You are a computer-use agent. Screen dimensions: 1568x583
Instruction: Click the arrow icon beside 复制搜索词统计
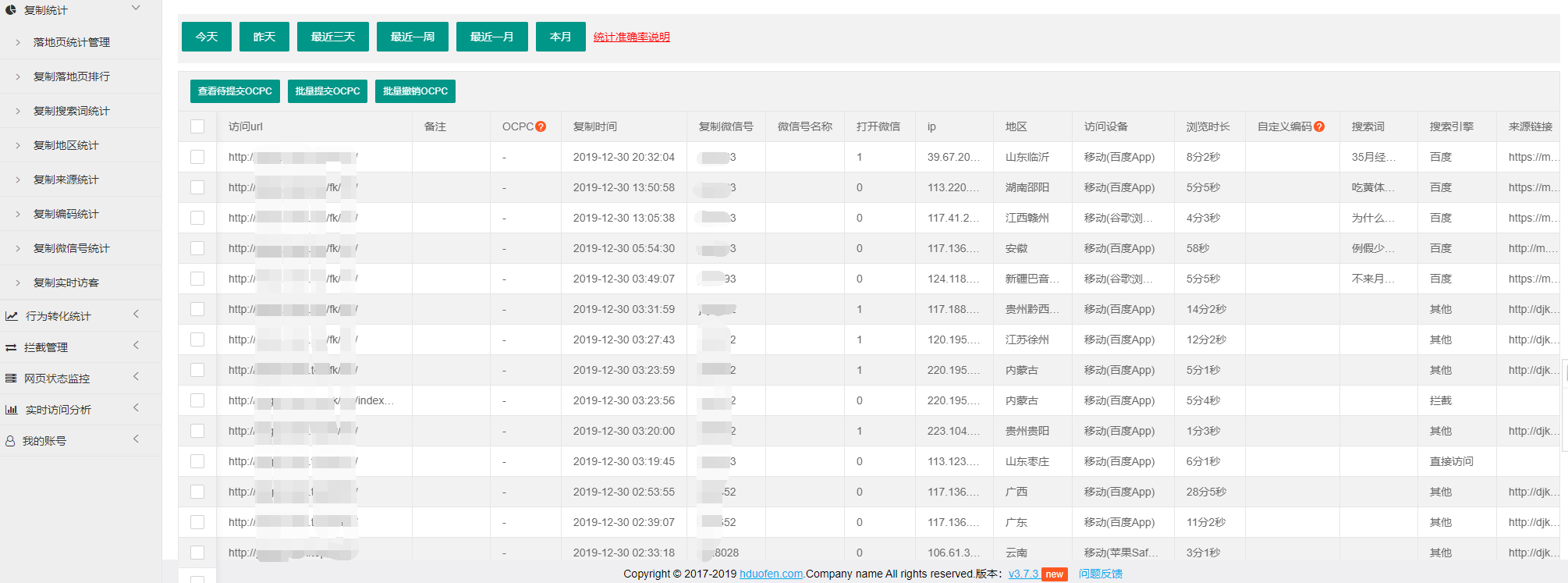18,111
